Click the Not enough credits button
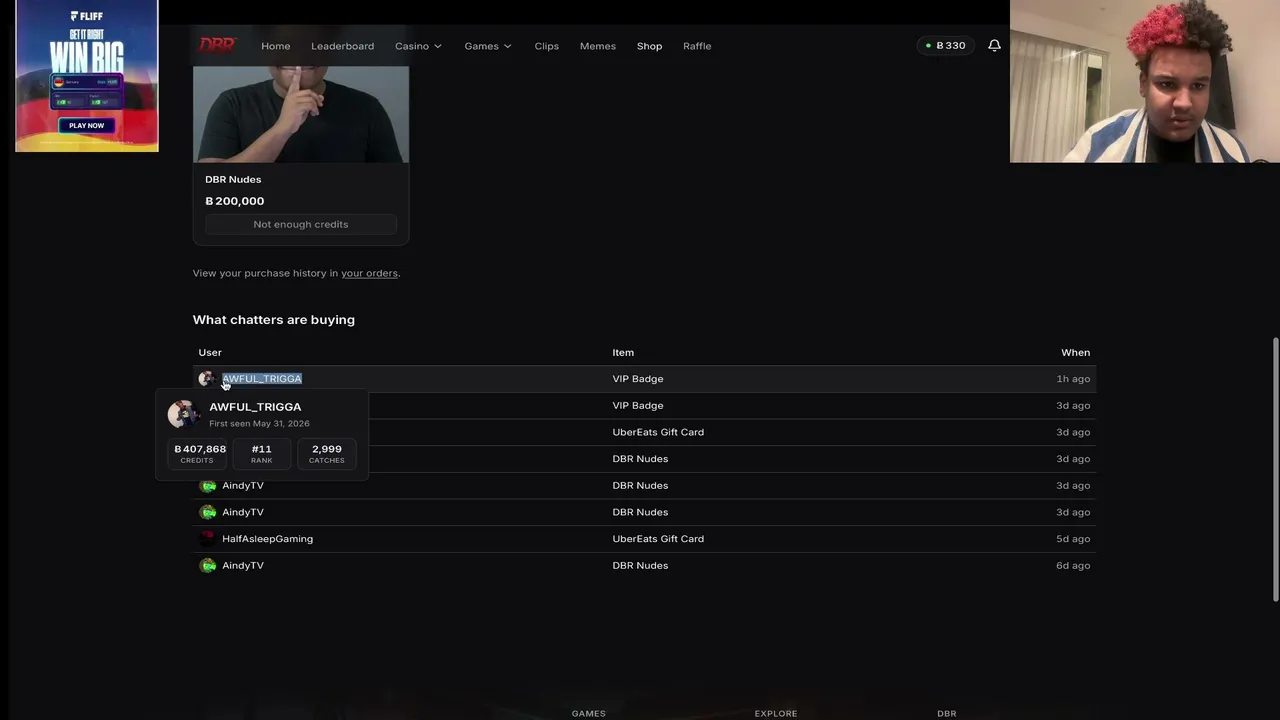 point(301,224)
